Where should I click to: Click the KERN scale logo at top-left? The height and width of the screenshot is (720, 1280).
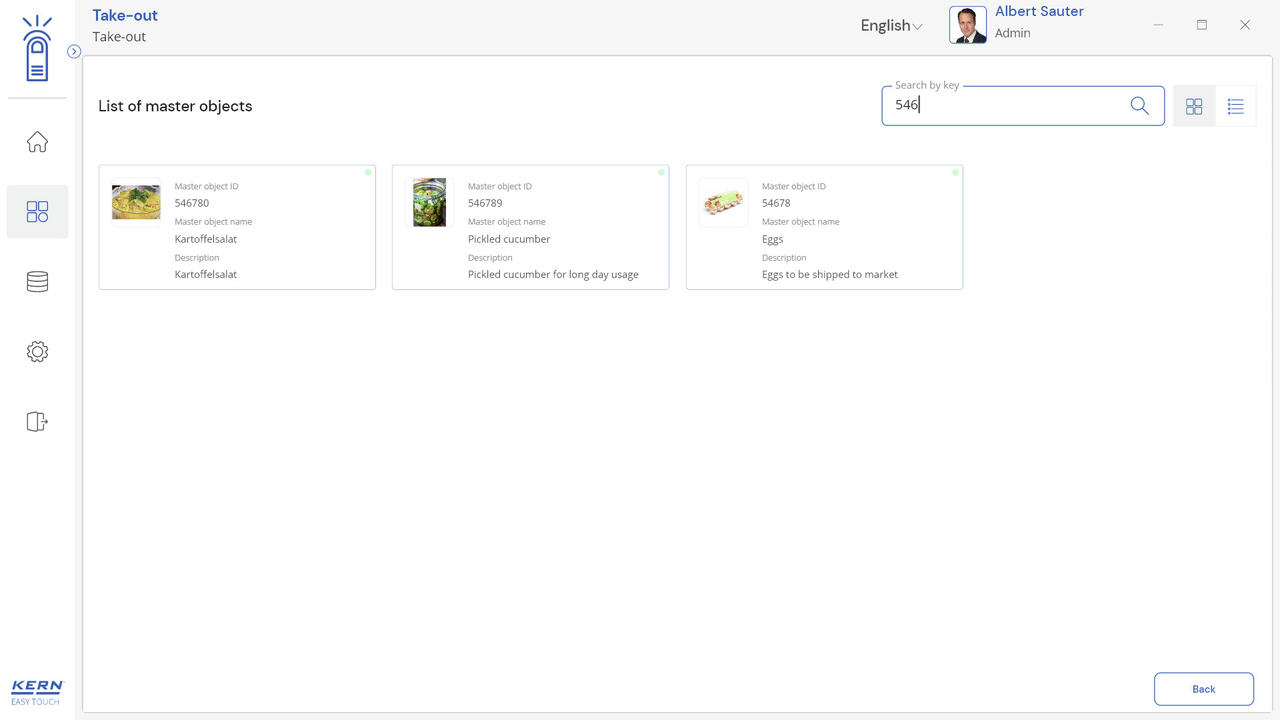(x=37, y=50)
